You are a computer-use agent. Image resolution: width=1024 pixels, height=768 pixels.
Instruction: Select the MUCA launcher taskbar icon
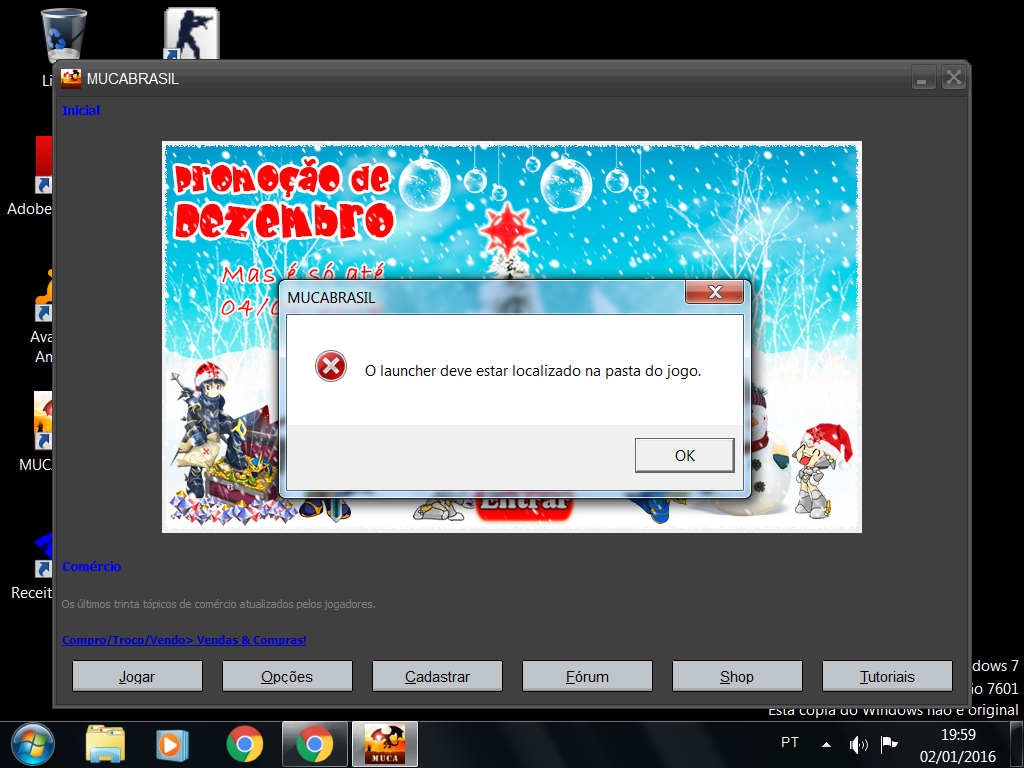(384, 744)
